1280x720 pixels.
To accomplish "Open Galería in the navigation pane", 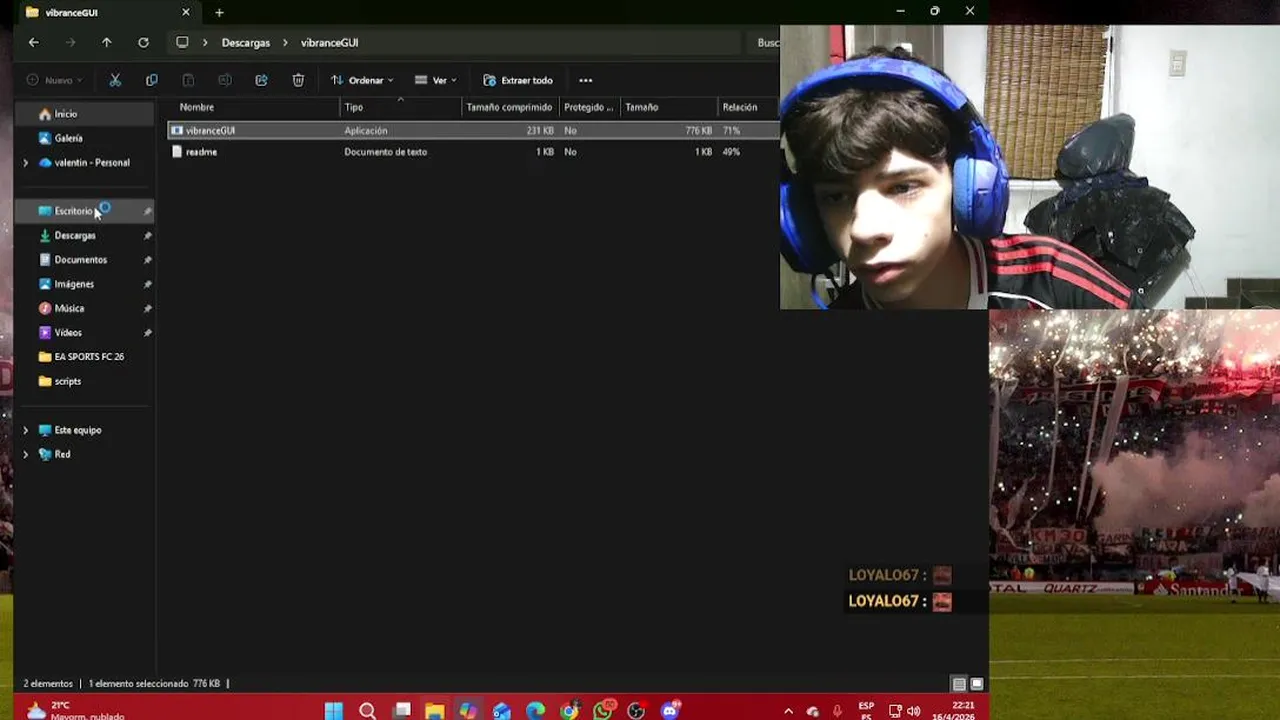I will [85, 138].
